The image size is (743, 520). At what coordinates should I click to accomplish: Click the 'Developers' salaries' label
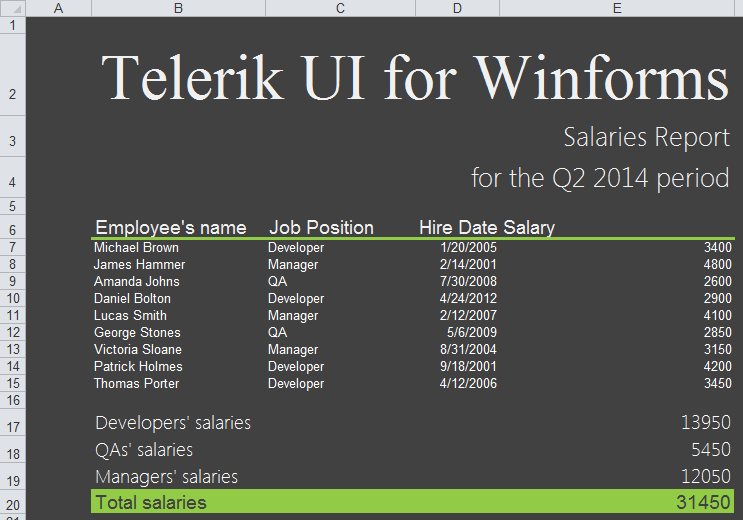tap(173, 423)
